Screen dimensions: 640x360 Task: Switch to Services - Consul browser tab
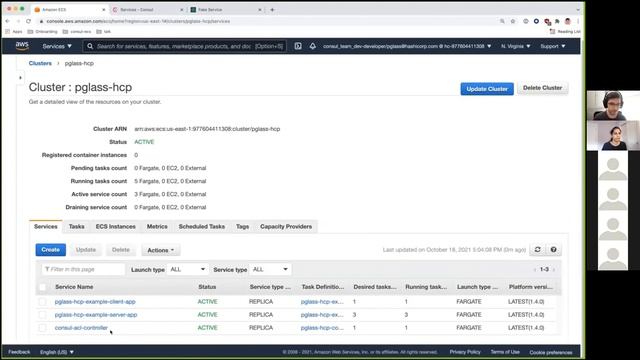(147, 9)
